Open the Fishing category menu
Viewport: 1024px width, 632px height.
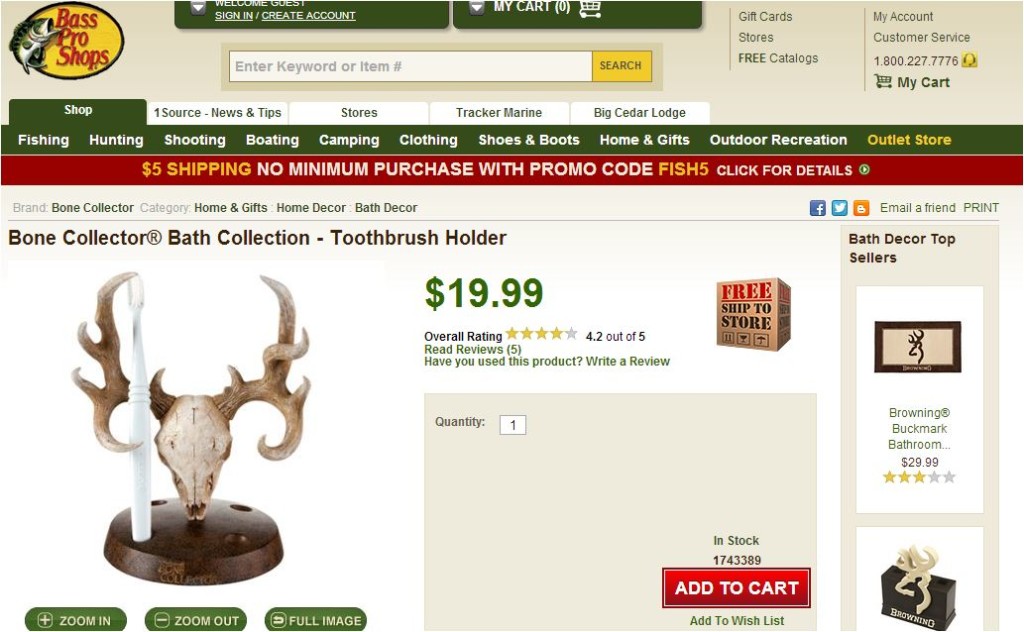43,140
